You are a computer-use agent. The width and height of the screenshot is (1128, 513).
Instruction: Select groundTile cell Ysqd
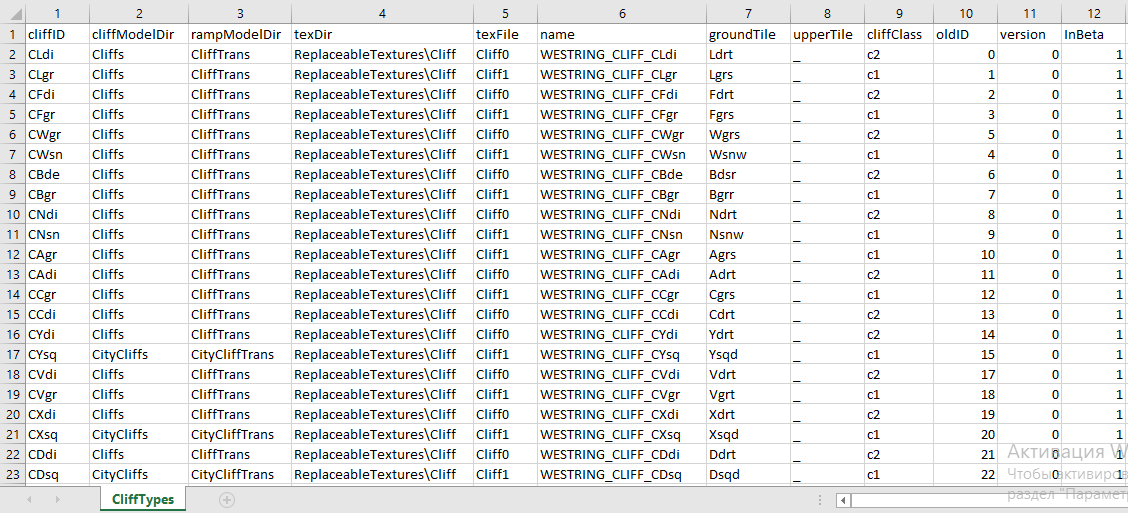(748, 354)
